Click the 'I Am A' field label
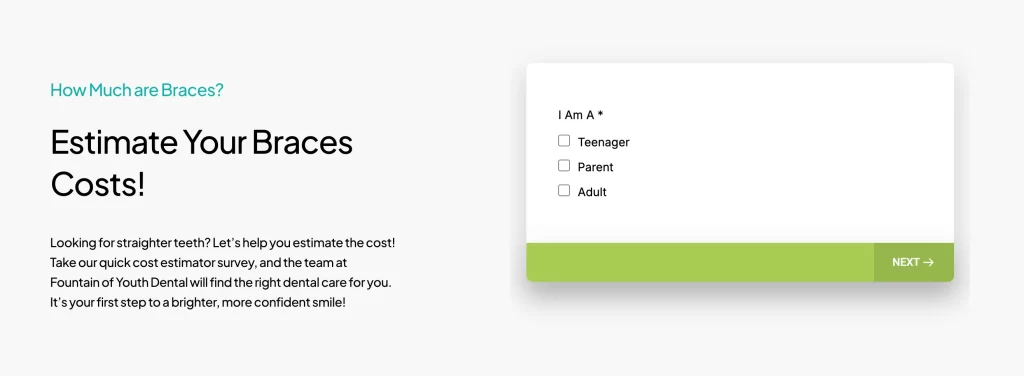 tap(576, 116)
